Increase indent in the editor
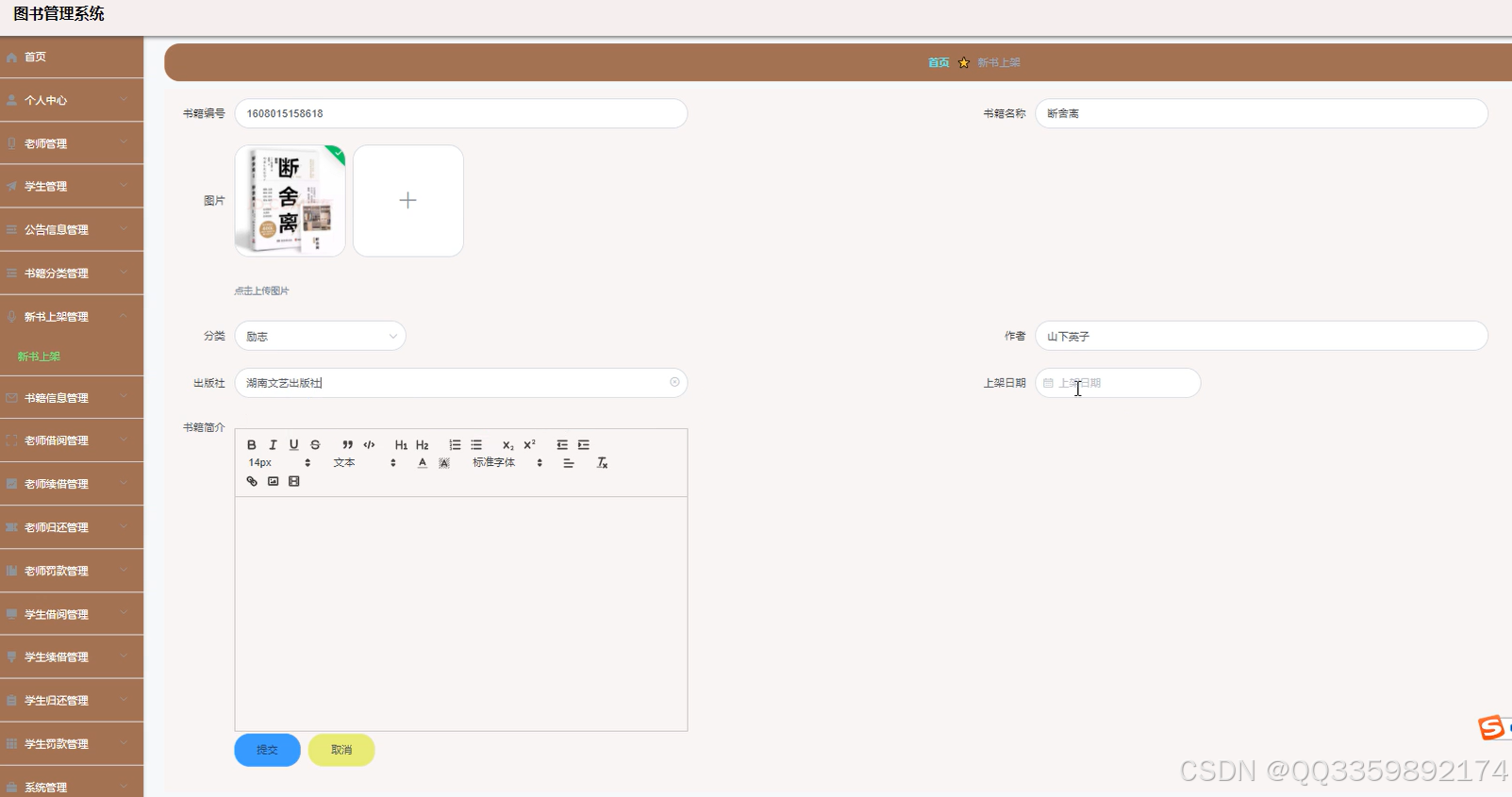The height and width of the screenshot is (797, 1512). coord(584,445)
